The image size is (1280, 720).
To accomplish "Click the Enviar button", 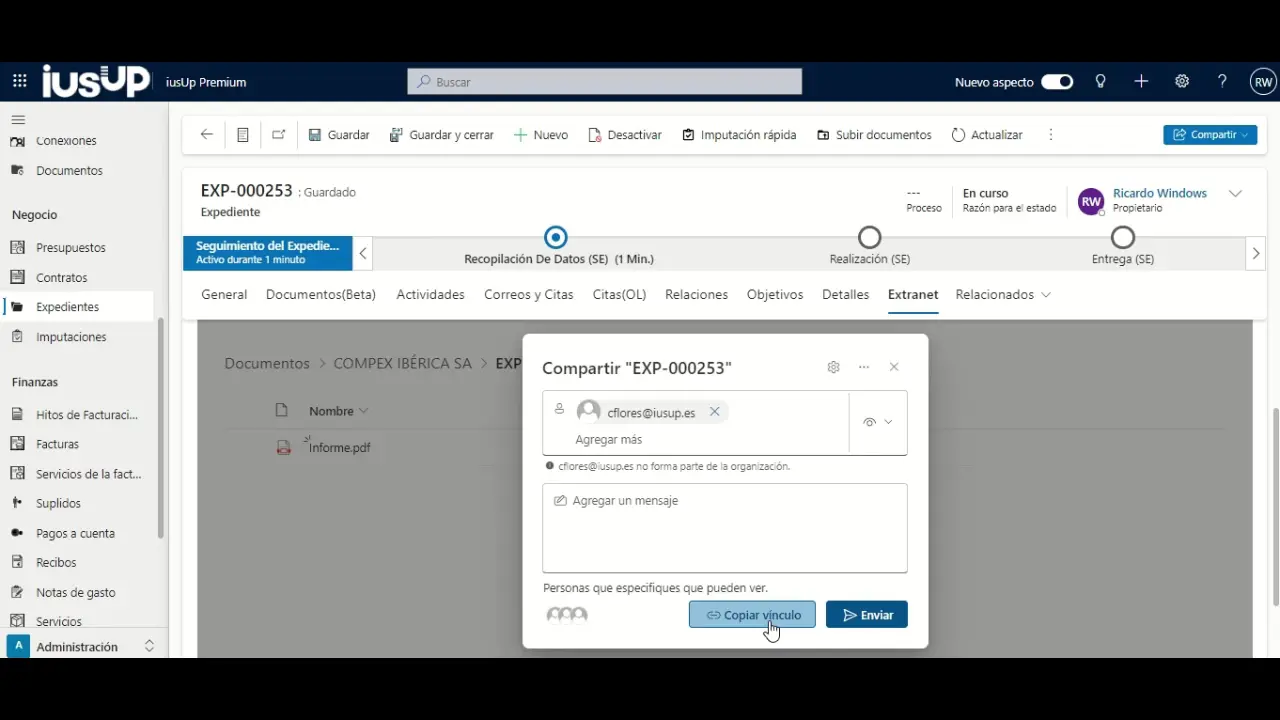I will pyautogui.click(x=866, y=615).
